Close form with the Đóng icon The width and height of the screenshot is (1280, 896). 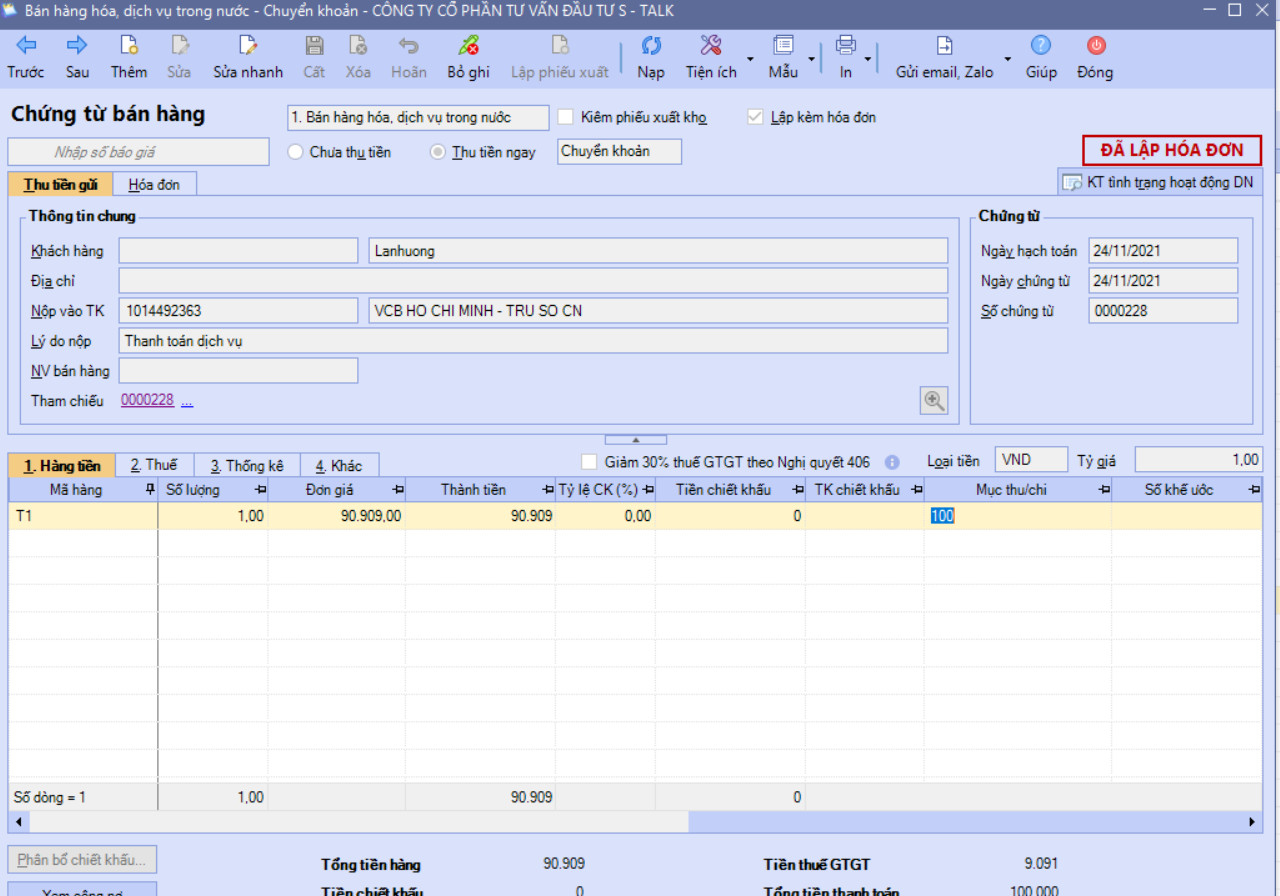pyautogui.click(x=1096, y=45)
